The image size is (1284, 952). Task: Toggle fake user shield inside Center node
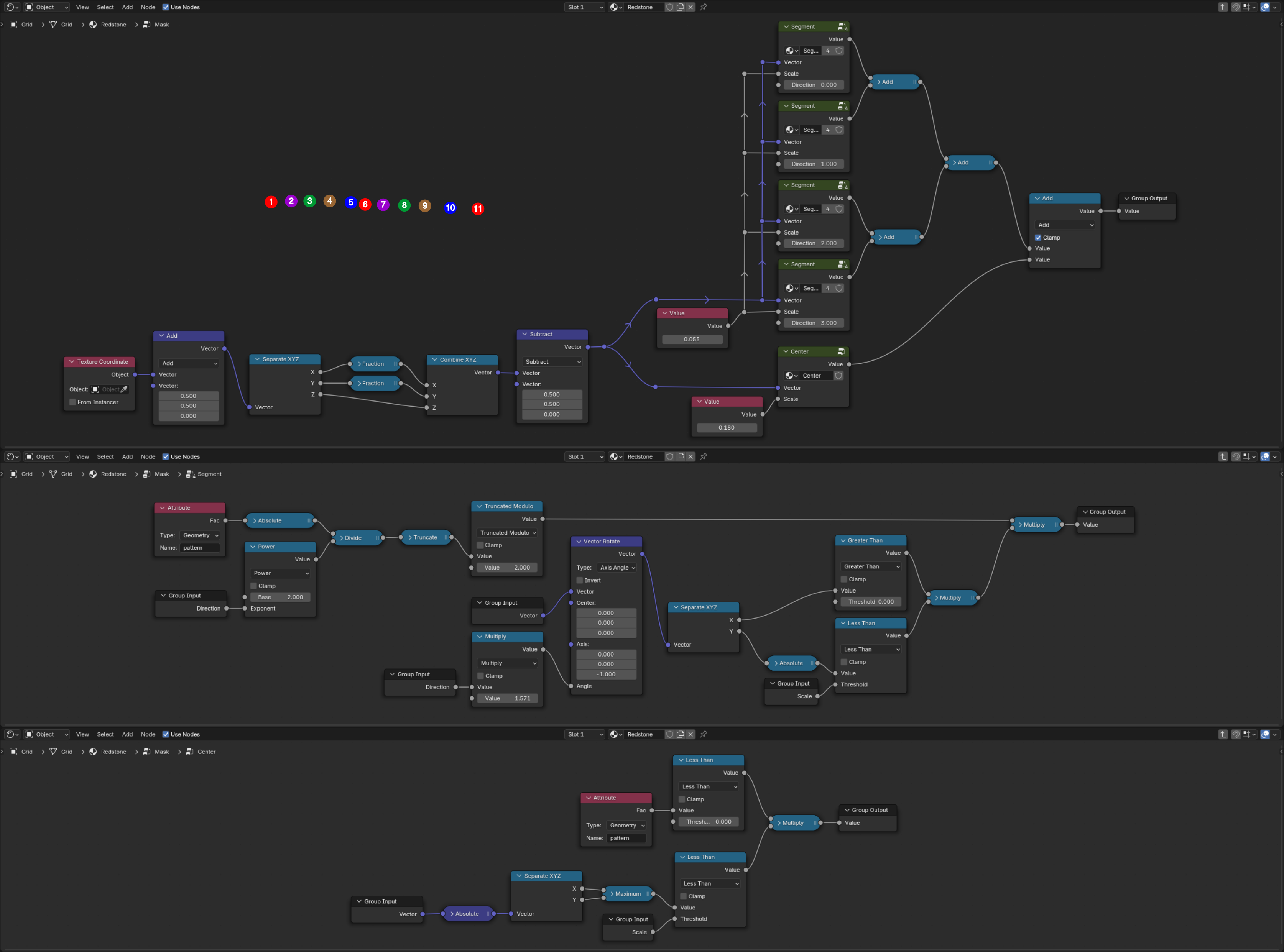839,376
